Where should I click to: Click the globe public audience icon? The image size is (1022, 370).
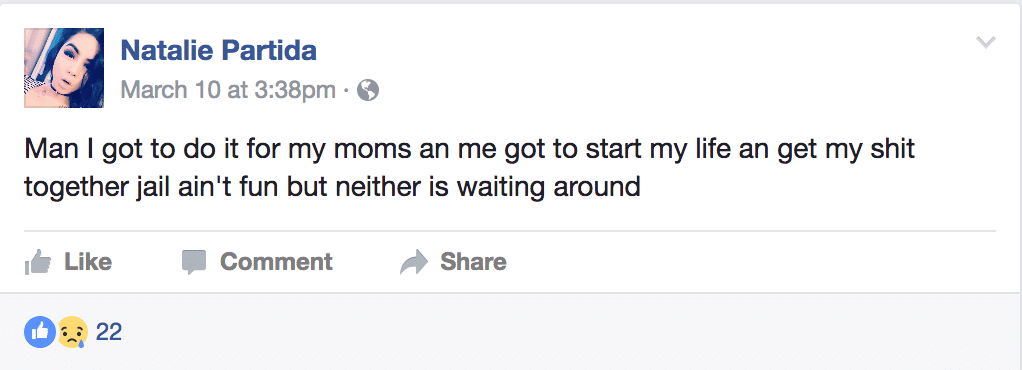(x=368, y=90)
